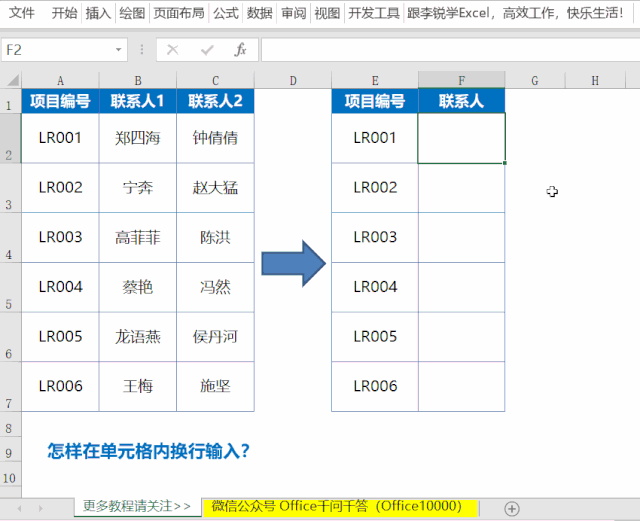Click the cancel entry X icon

pyautogui.click(x=173, y=50)
